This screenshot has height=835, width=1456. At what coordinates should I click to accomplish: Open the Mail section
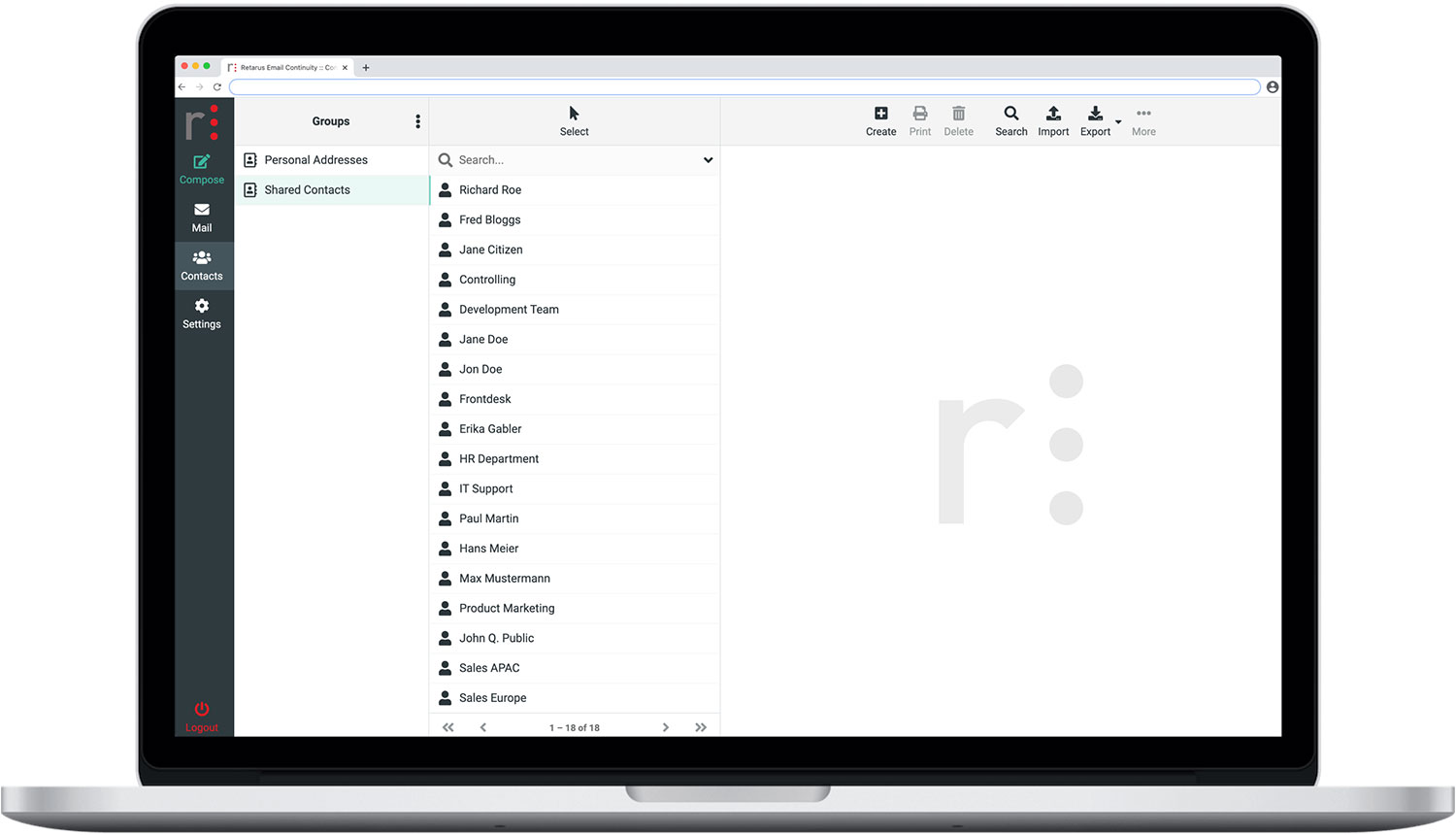coord(202,217)
